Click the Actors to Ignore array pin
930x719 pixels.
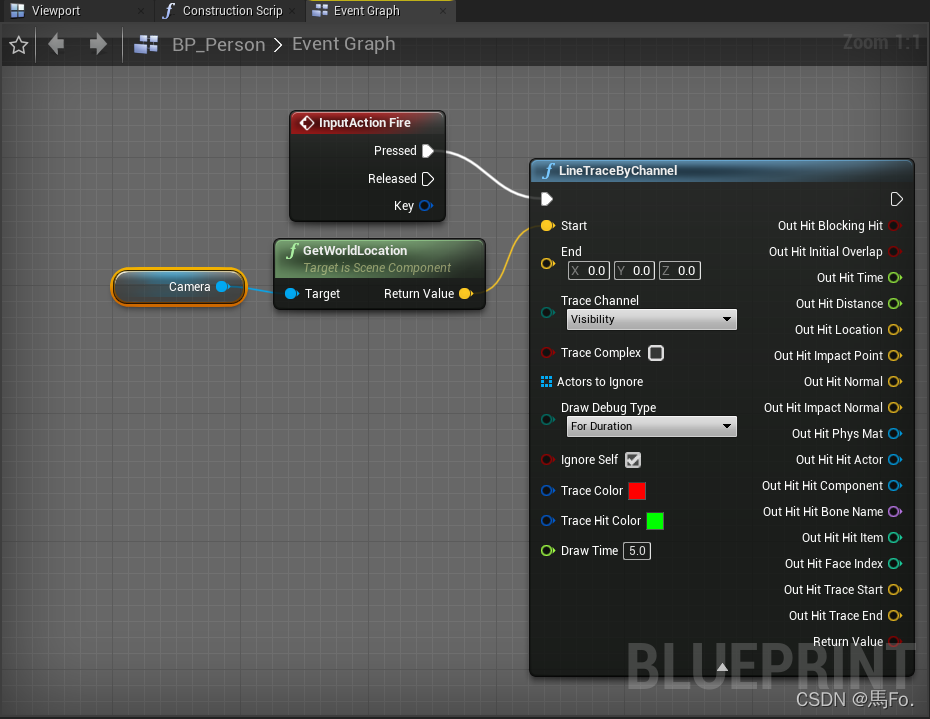[x=546, y=382]
